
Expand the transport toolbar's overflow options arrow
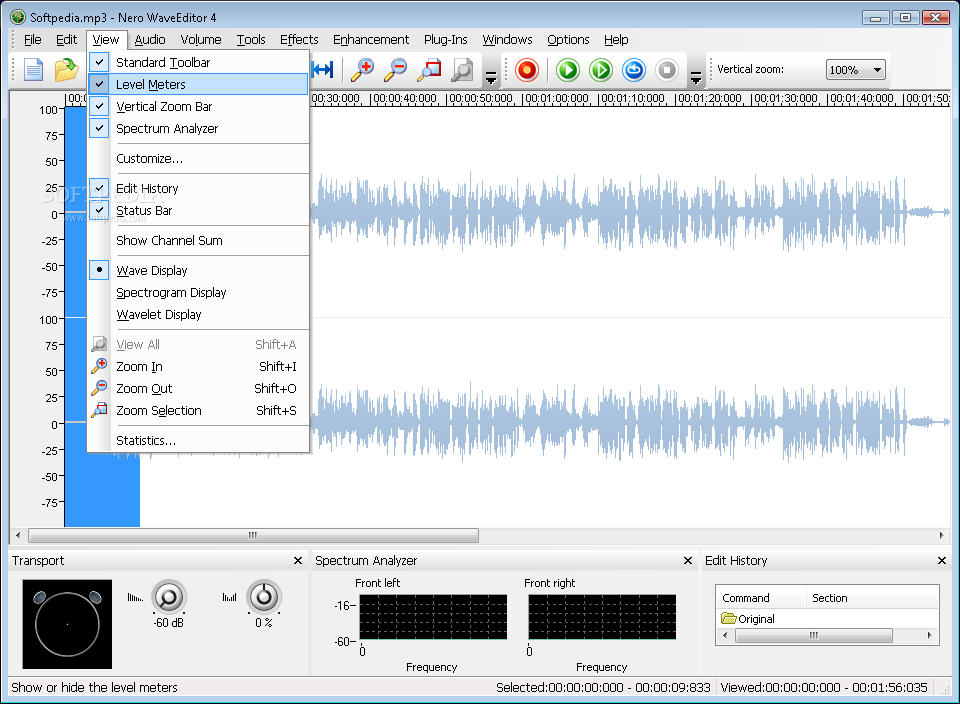click(x=696, y=78)
